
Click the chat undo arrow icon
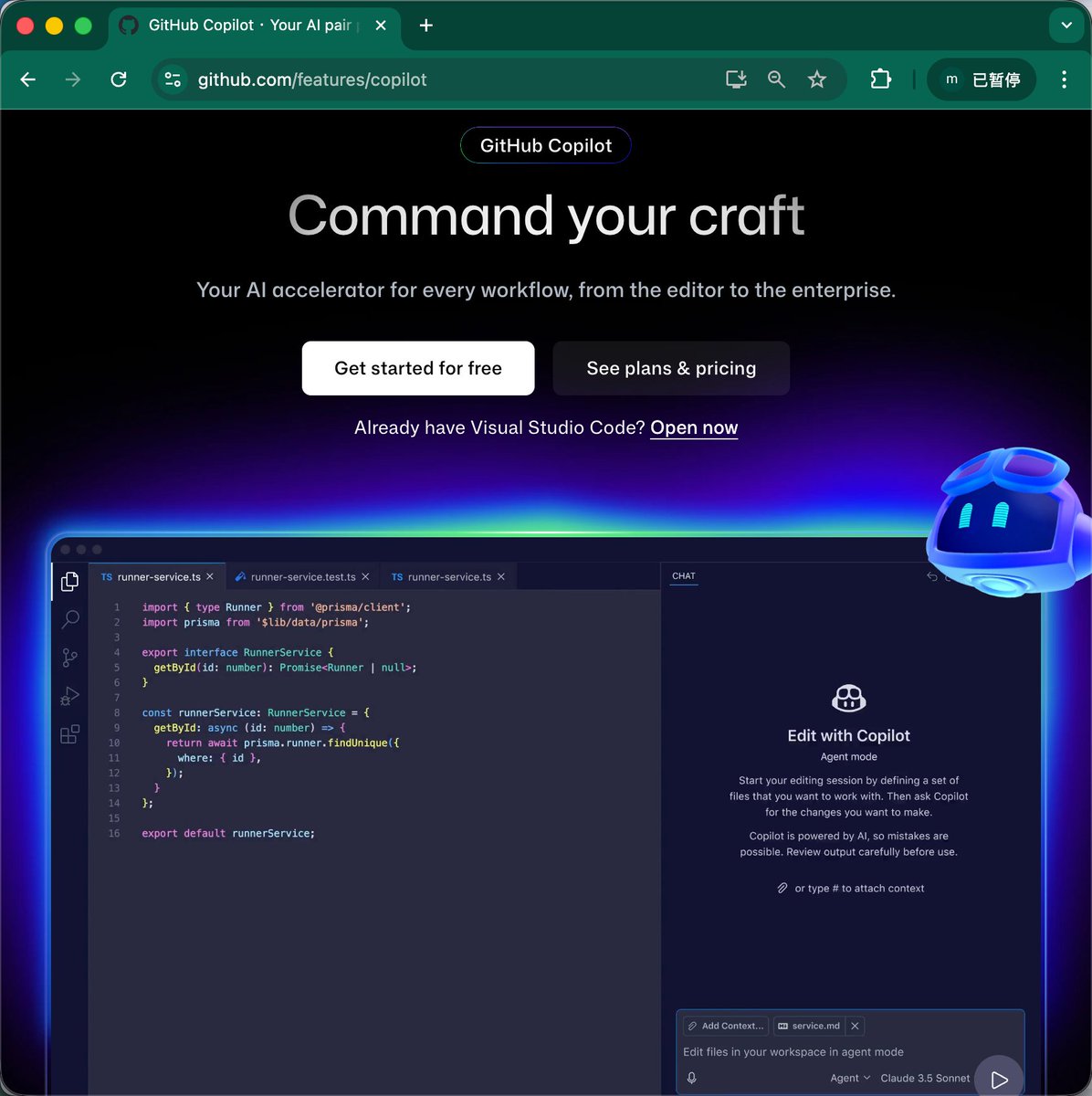point(932,576)
